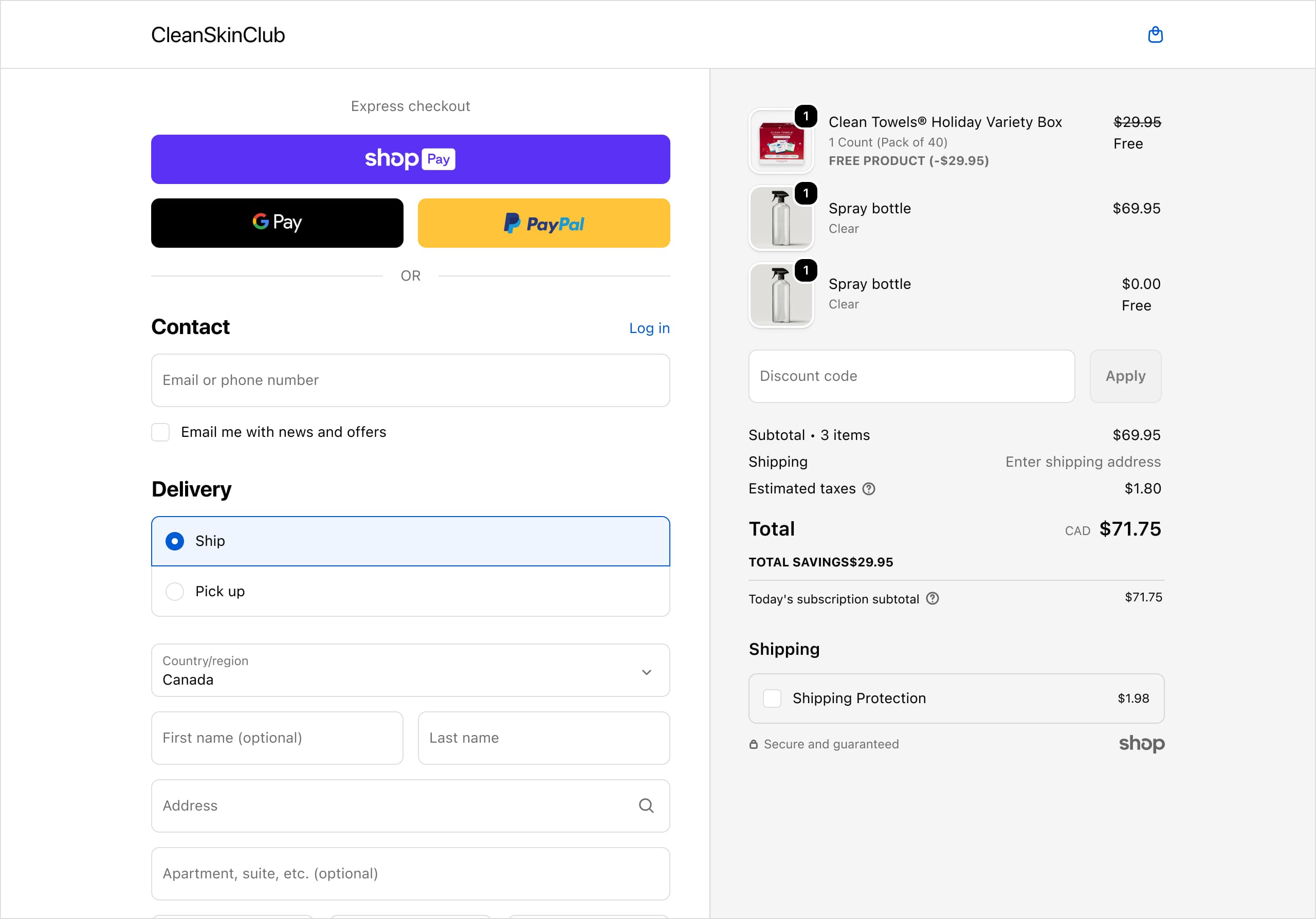Screen dimensions: 1316x919
Task: Click the Secure and guaranteed lock icon
Action: tap(753, 744)
